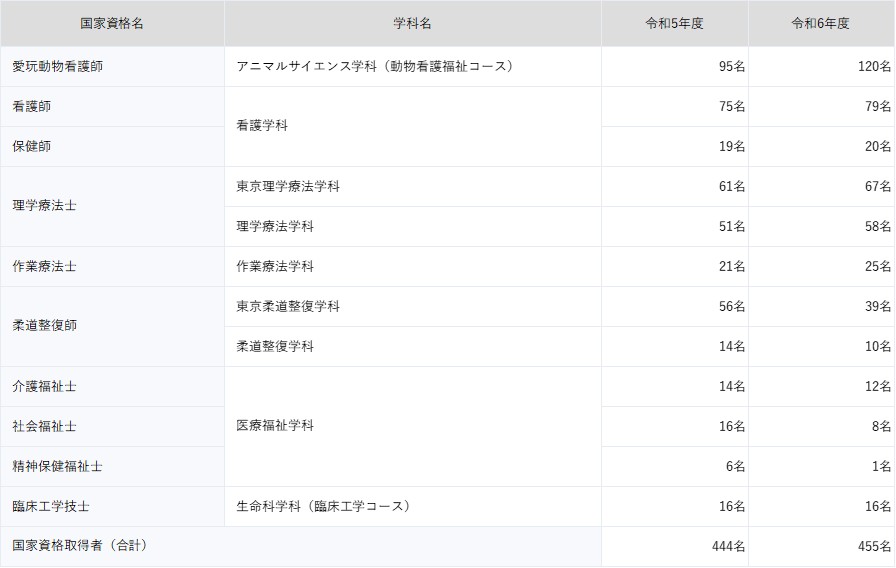Click the 精神保健福祉士 row label
Screen dimensions: 896x568
tap(58, 466)
